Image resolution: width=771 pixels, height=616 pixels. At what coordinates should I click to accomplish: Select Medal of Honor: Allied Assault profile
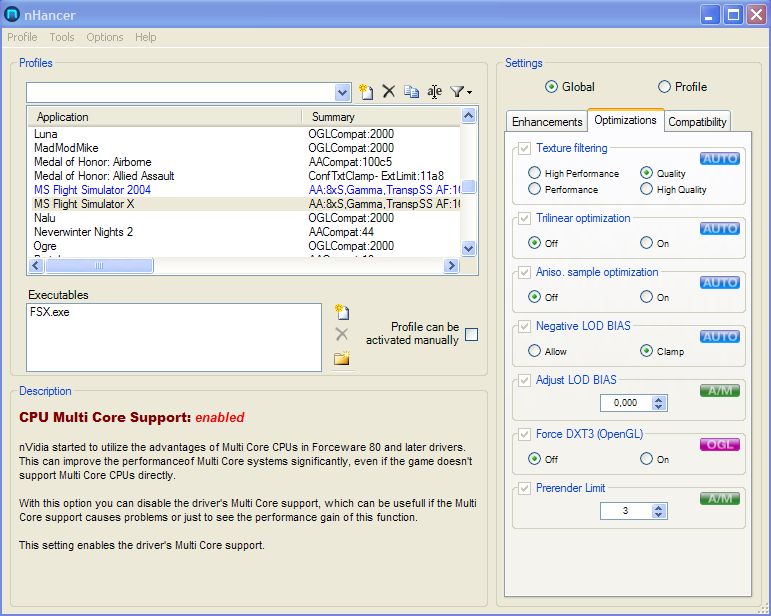(x=245, y=176)
